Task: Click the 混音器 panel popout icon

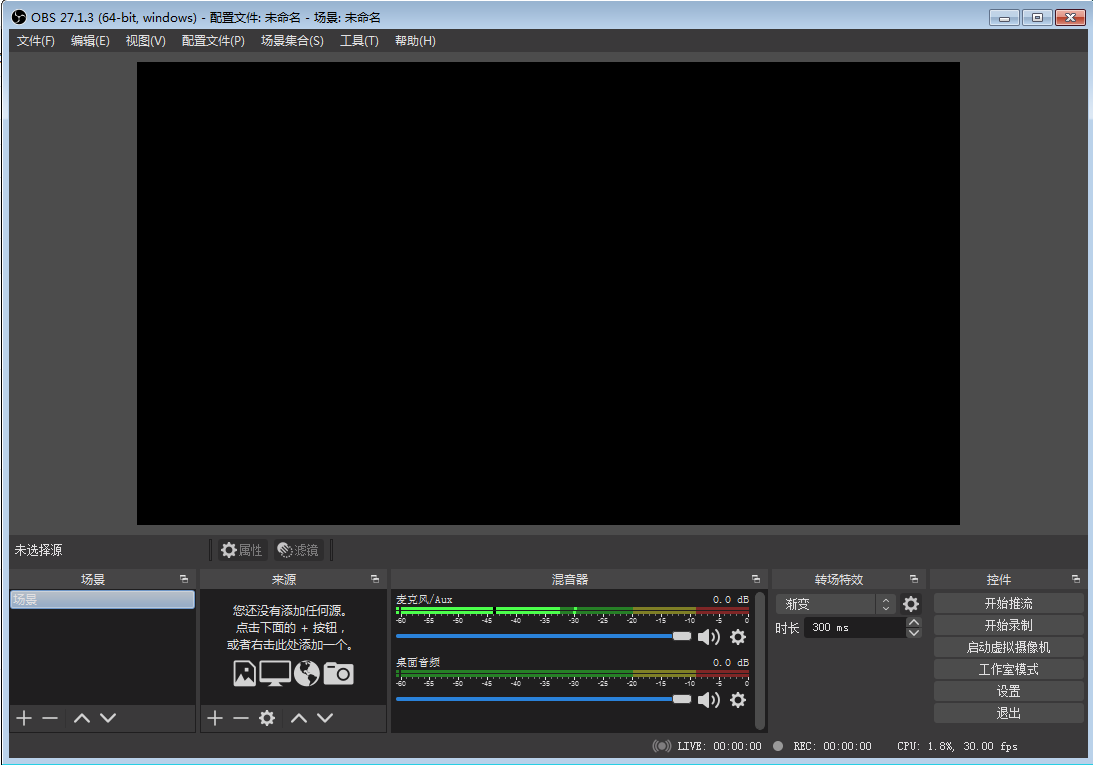Action: [x=756, y=578]
